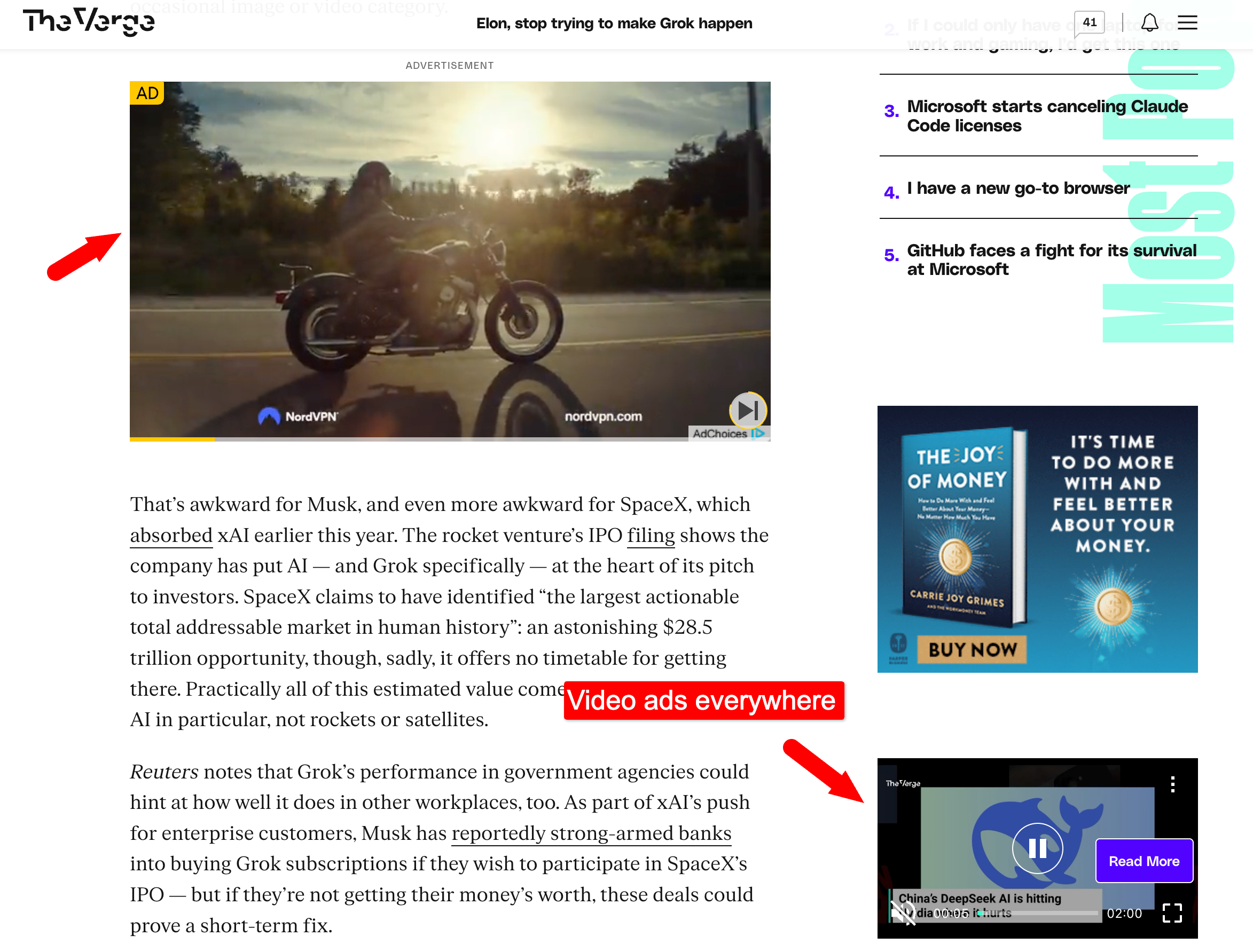
Task: Open the IPO 'filing' link
Action: 651,536
